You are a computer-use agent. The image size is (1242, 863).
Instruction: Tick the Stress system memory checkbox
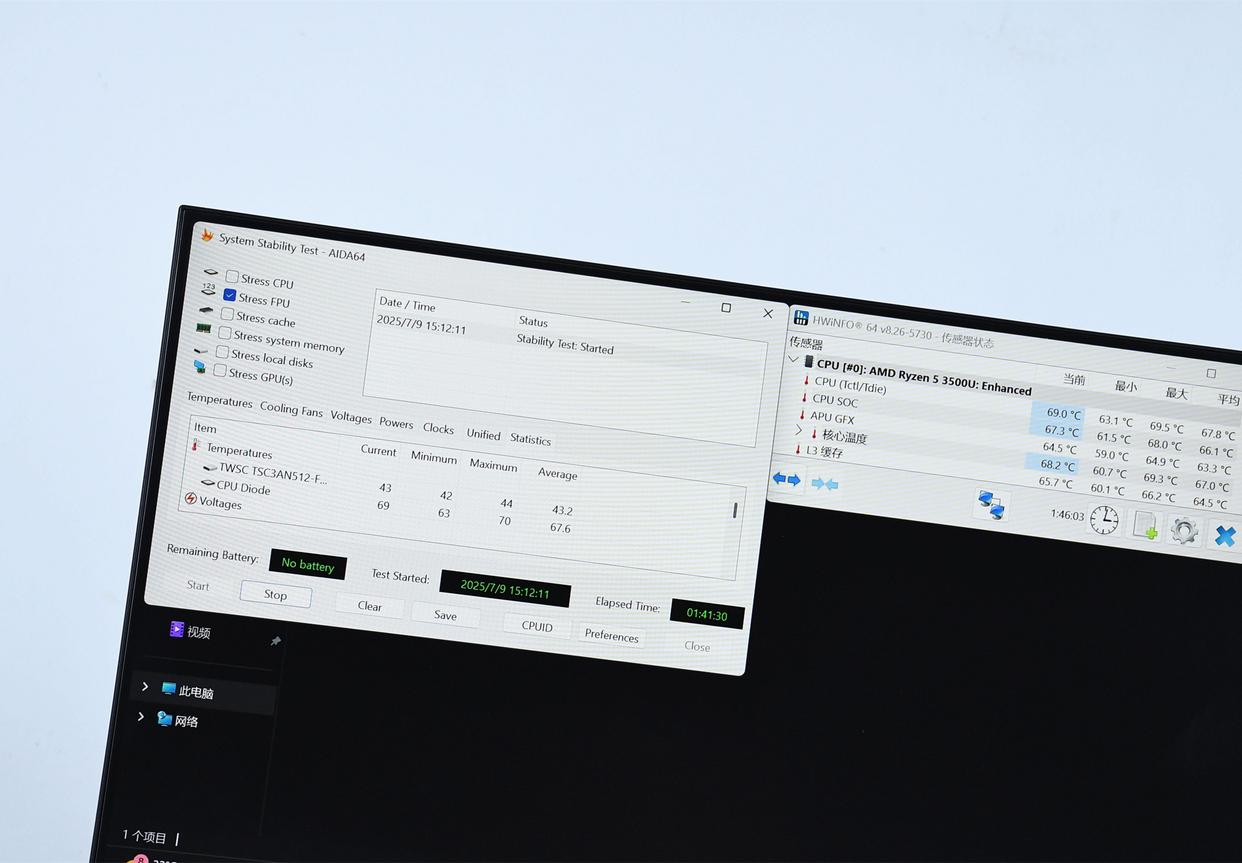225,333
